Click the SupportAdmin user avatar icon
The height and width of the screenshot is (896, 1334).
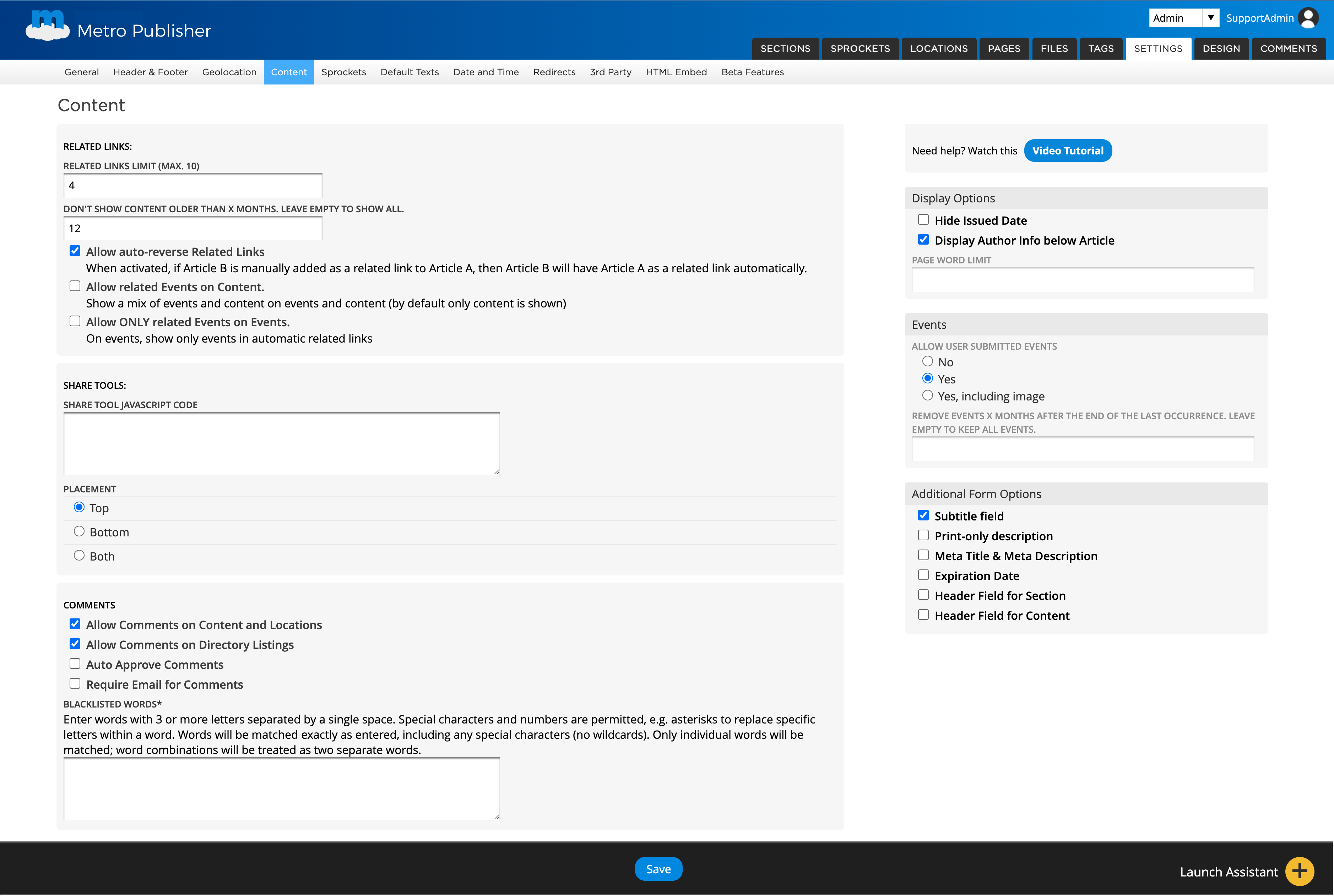point(1308,18)
